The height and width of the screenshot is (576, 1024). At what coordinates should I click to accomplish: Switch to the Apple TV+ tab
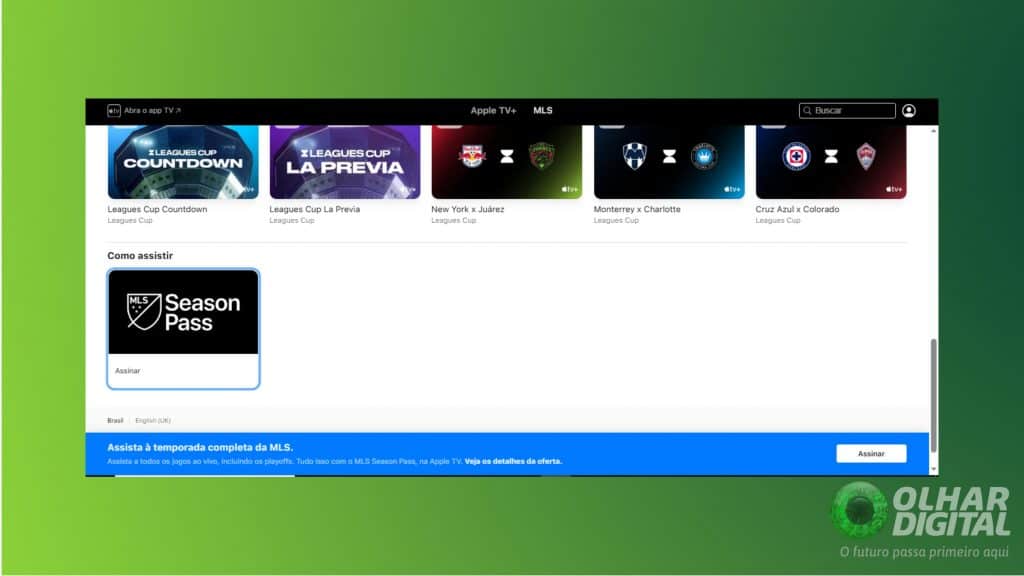[x=494, y=110]
